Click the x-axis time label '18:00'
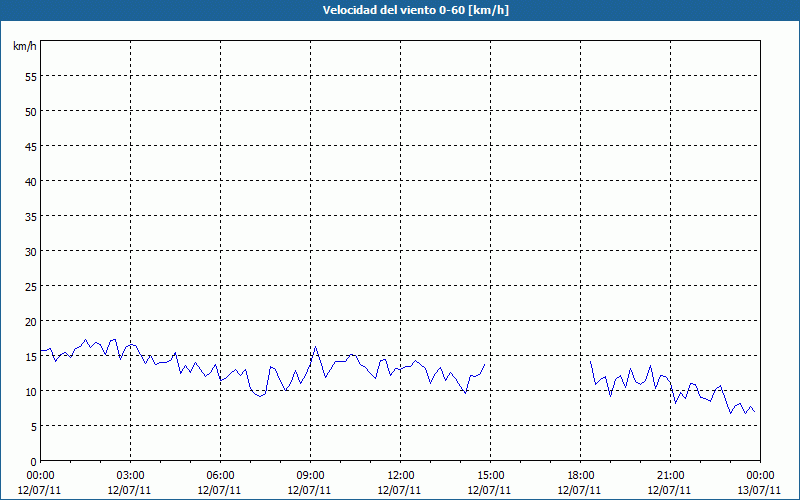The width and height of the screenshot is (800, 500). (580, 476)
